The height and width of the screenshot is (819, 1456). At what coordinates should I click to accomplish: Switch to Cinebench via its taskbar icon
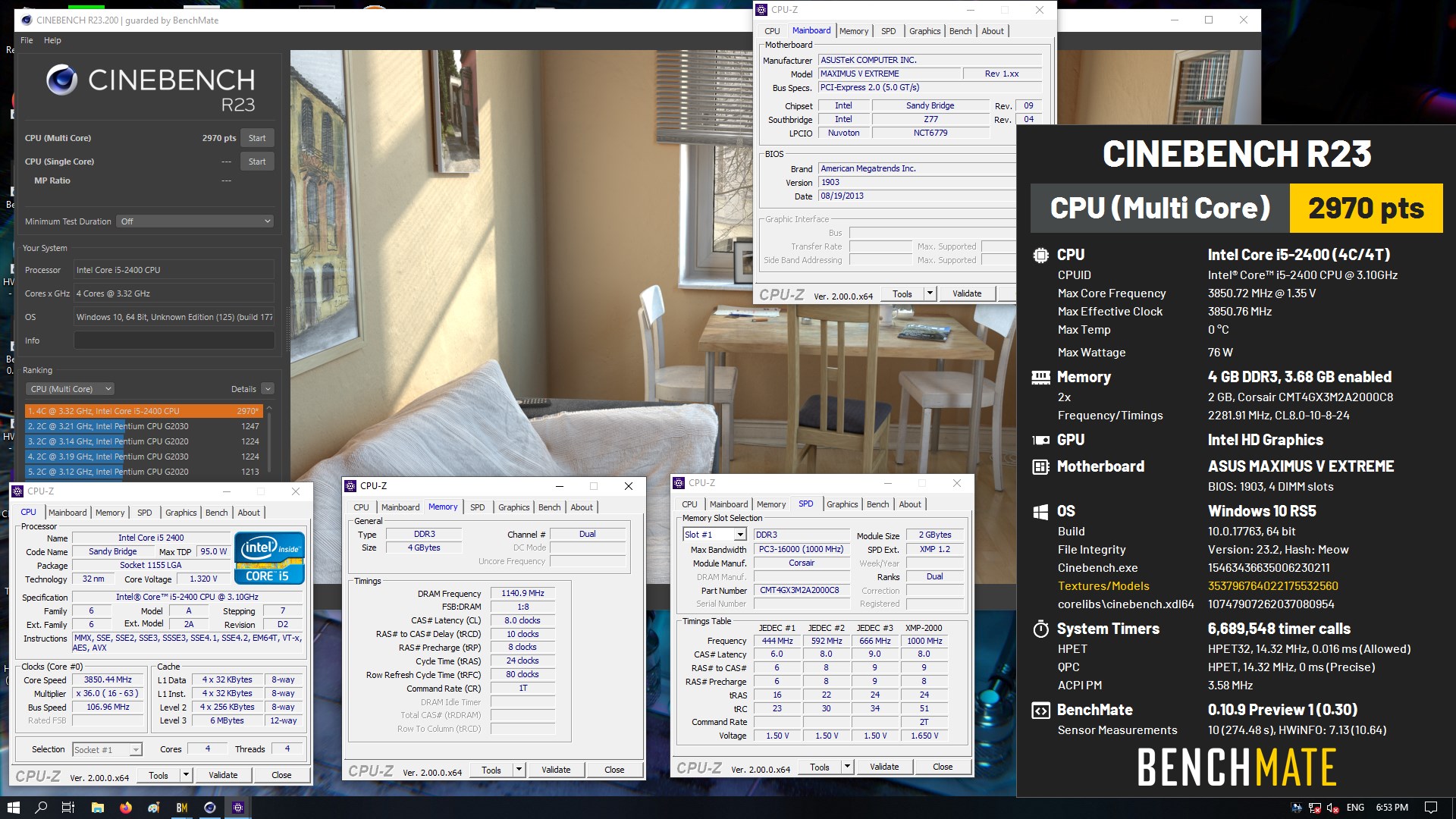210,808
